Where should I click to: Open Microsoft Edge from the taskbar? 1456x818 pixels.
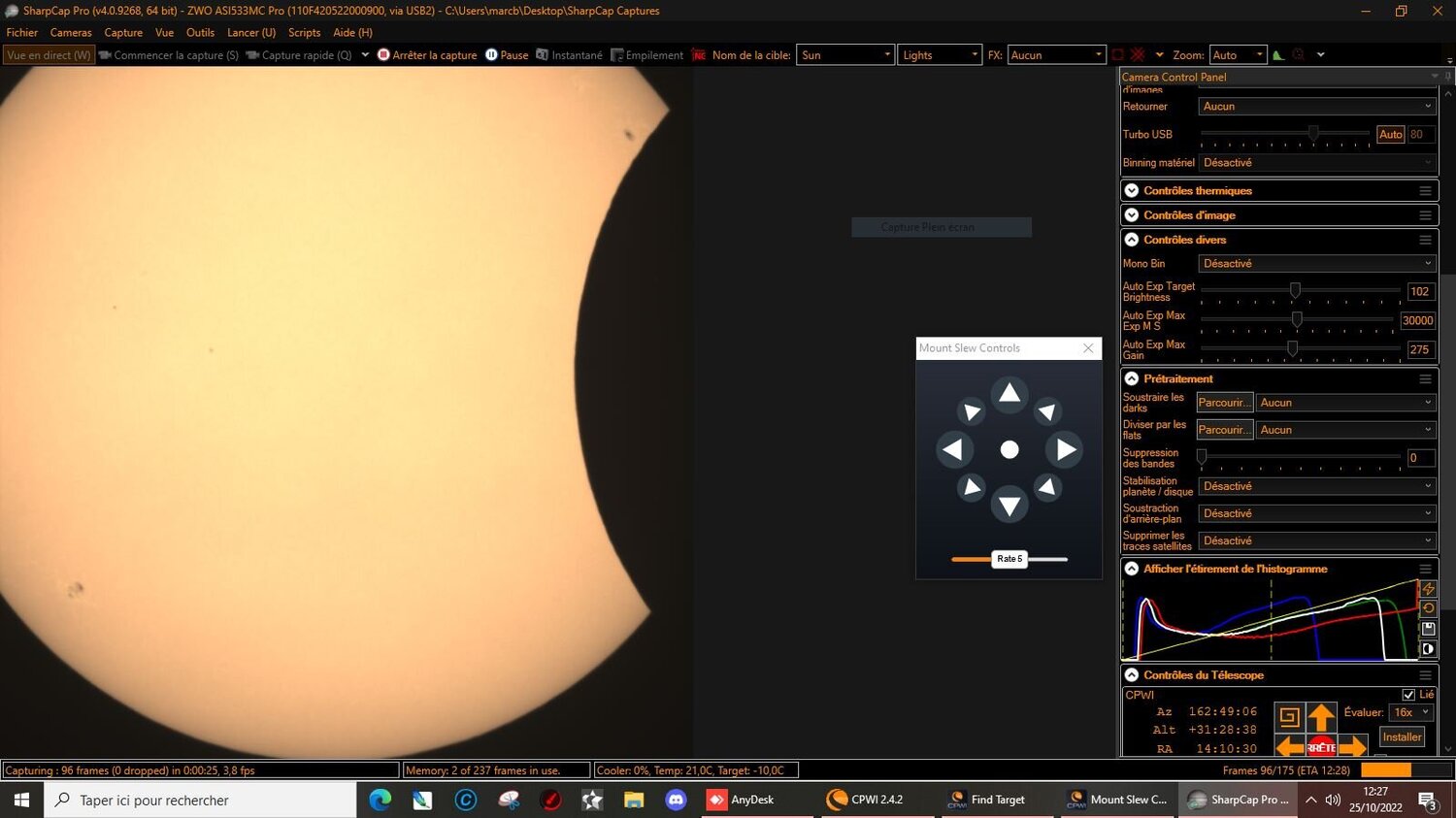381,800
